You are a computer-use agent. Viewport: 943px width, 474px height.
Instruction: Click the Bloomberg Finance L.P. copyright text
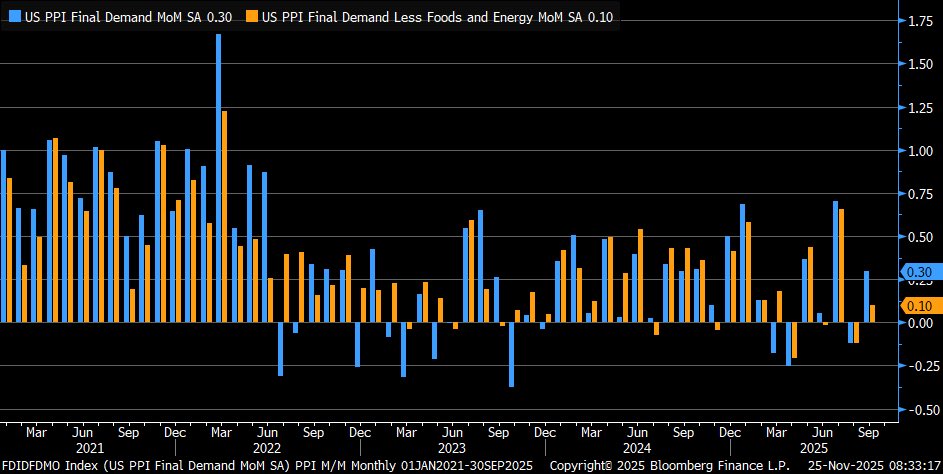click(x=686, y=466)
